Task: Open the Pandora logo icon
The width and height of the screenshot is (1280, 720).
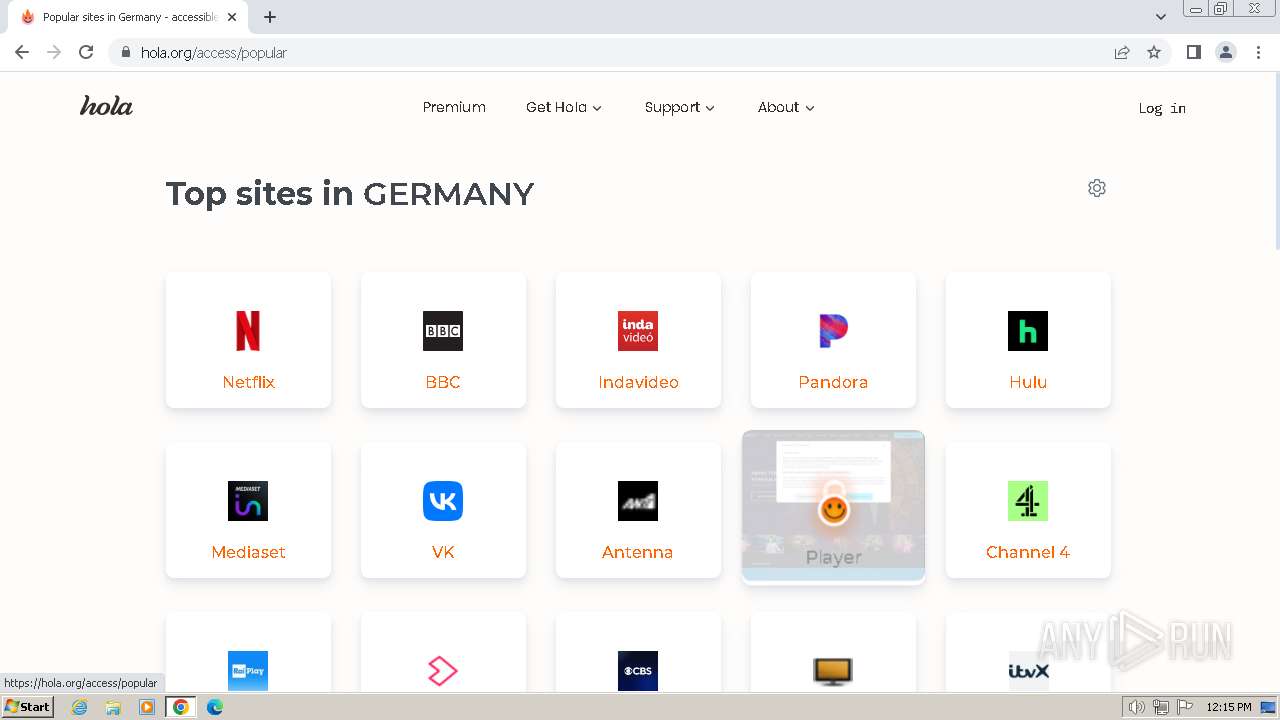Action: point(833,331)
